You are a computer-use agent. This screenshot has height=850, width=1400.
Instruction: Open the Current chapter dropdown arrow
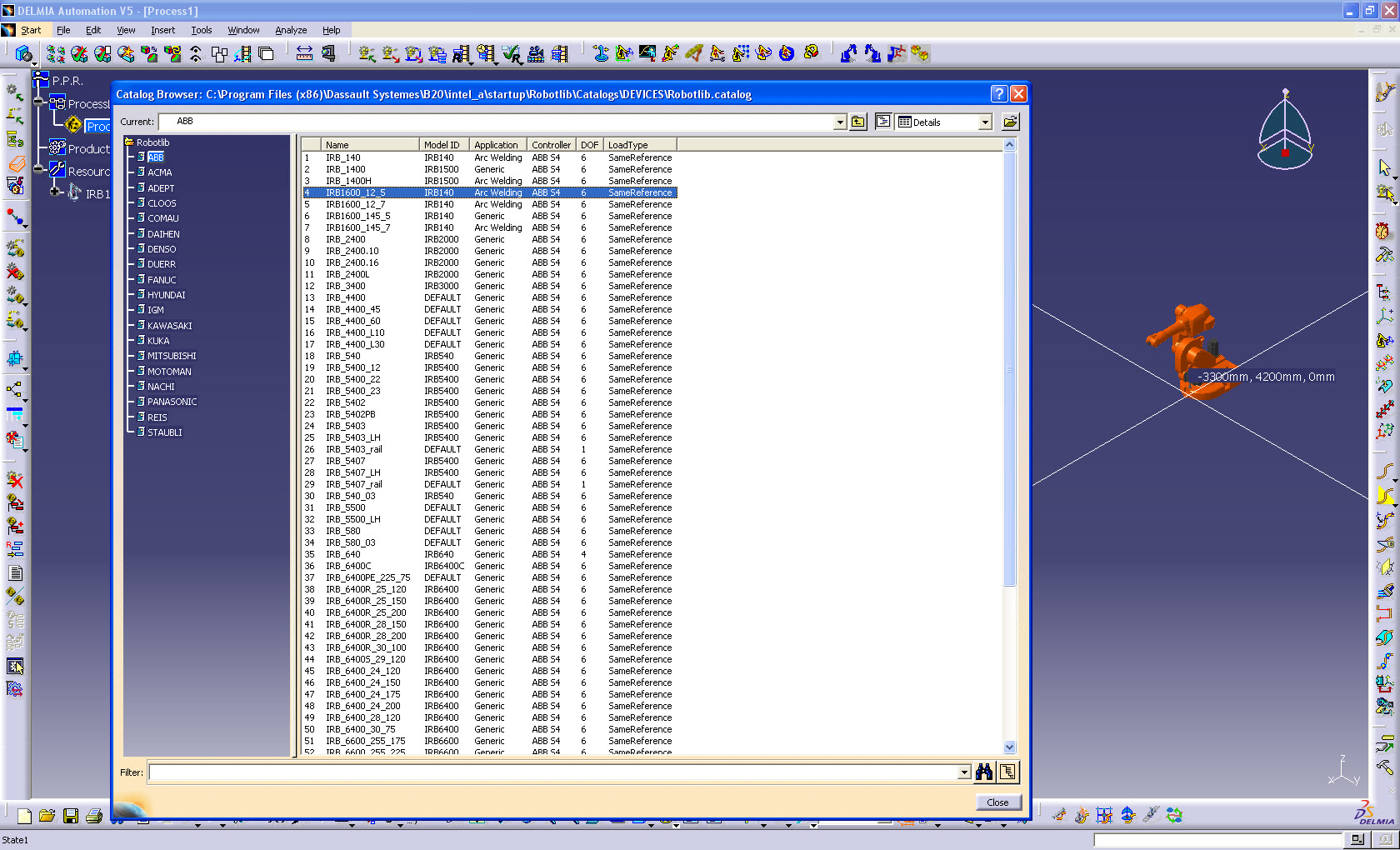tap(840, 122)
